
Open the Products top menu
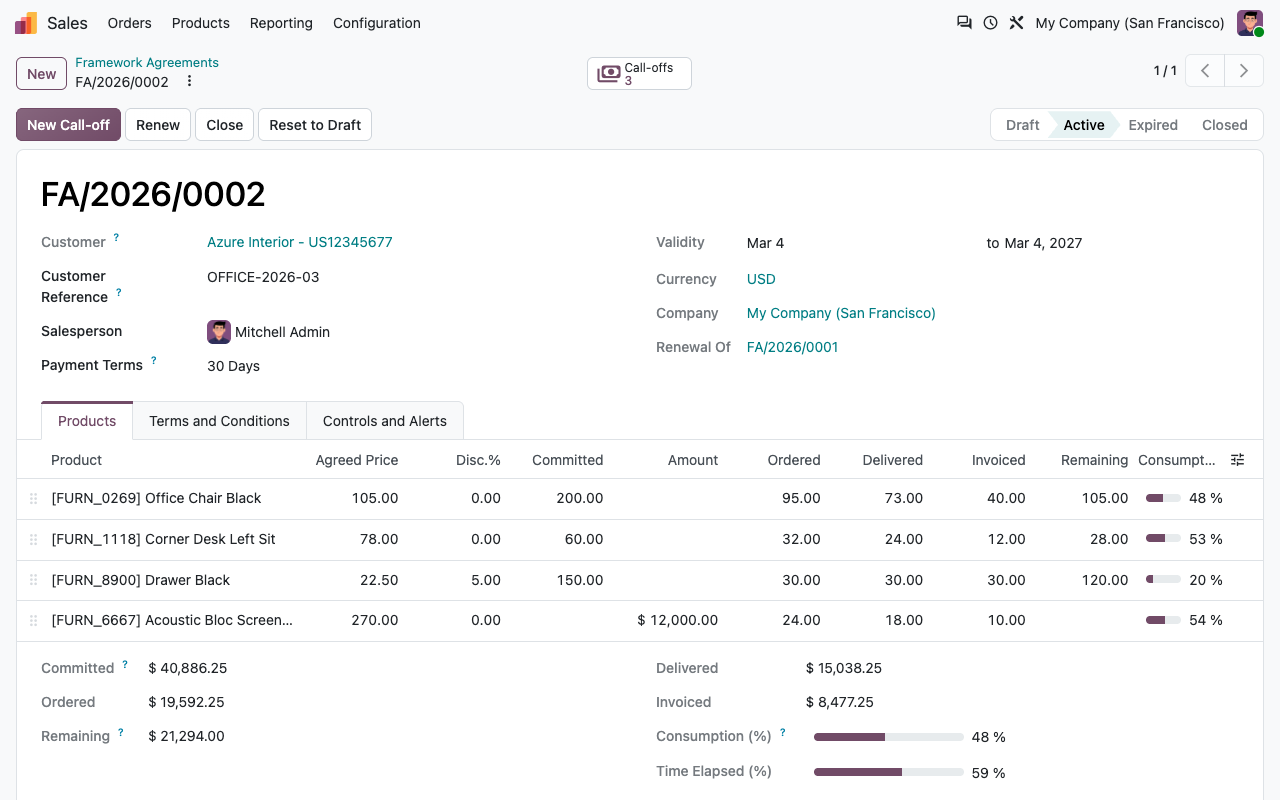pos(201,23)
